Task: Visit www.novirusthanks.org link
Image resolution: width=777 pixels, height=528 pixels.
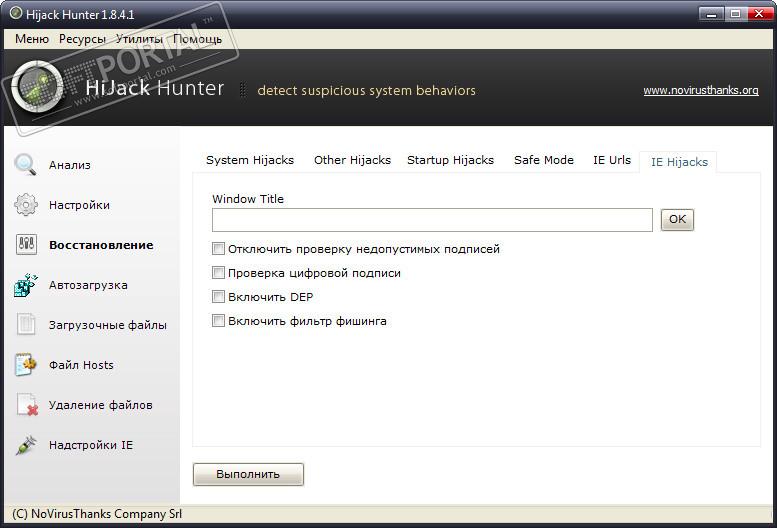Action: (x=701, y=90)
